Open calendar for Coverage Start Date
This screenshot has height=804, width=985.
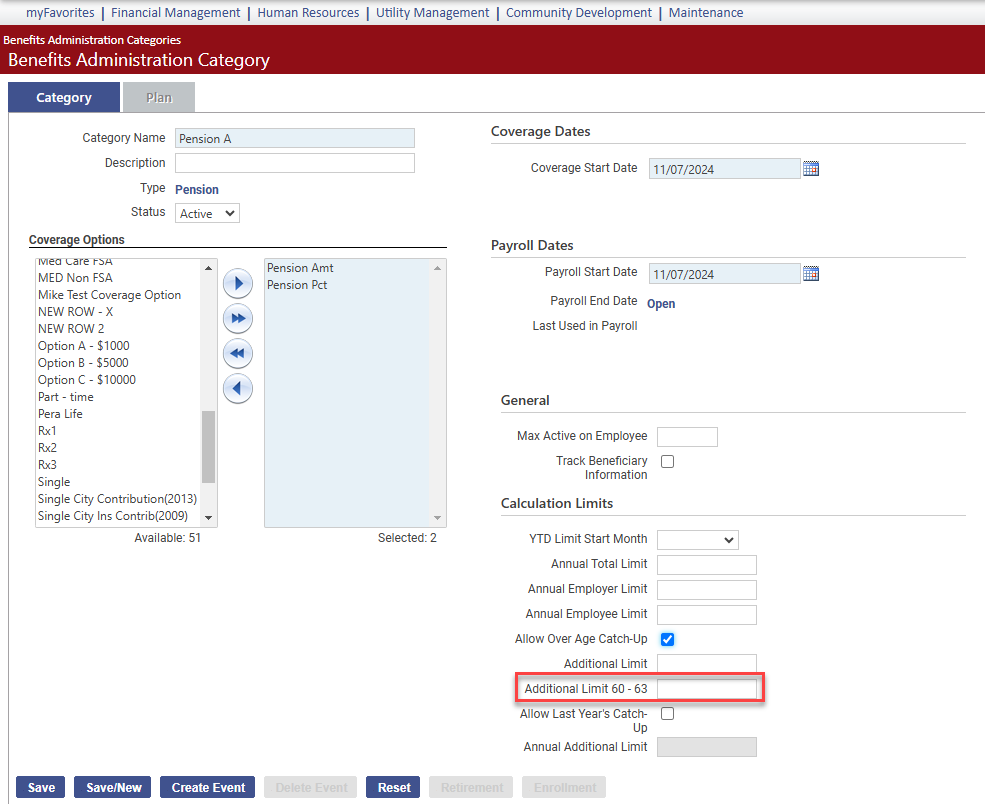tap(811, 168)
